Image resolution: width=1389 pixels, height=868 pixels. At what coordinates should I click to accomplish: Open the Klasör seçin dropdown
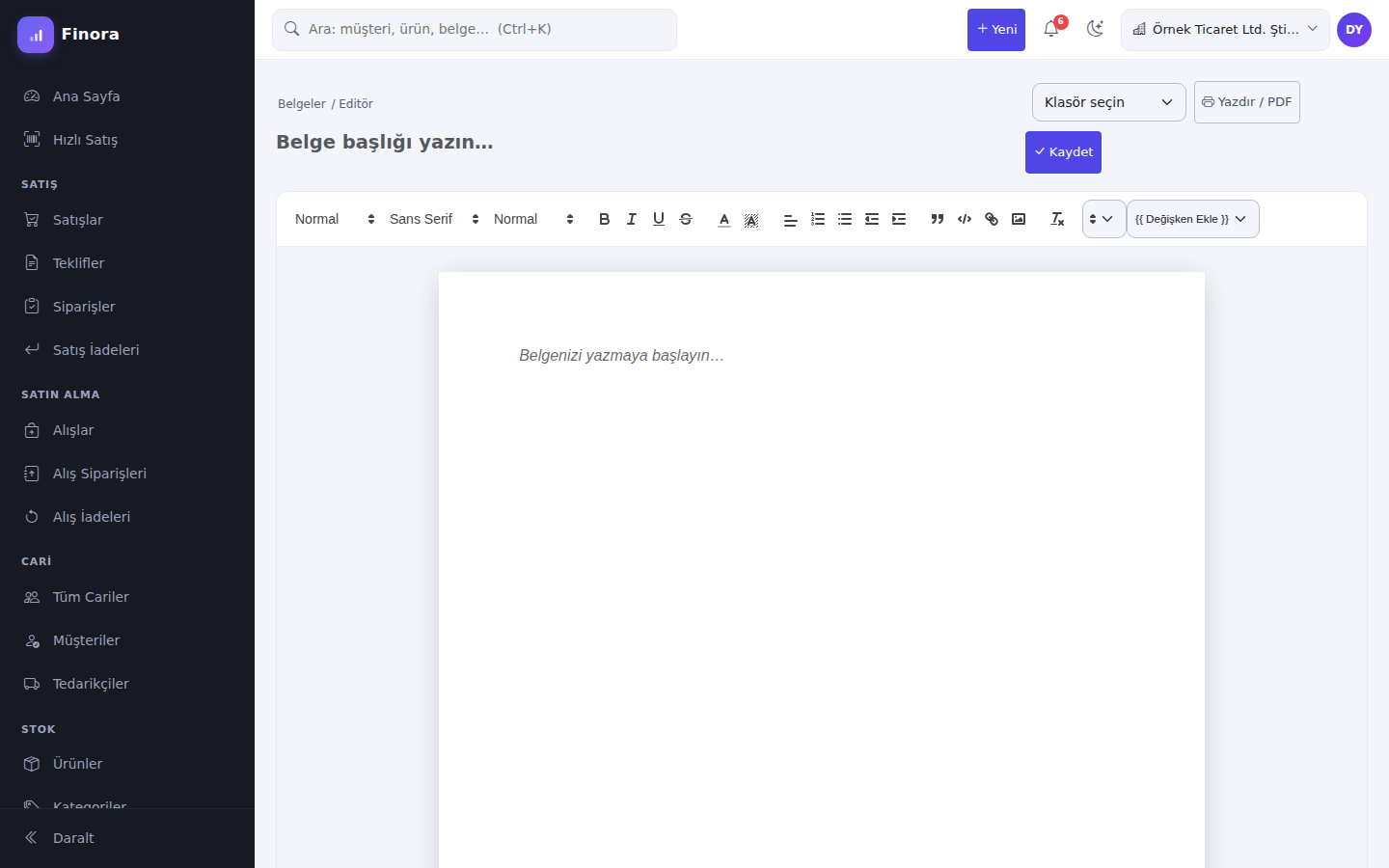(x=1109, y=102)
